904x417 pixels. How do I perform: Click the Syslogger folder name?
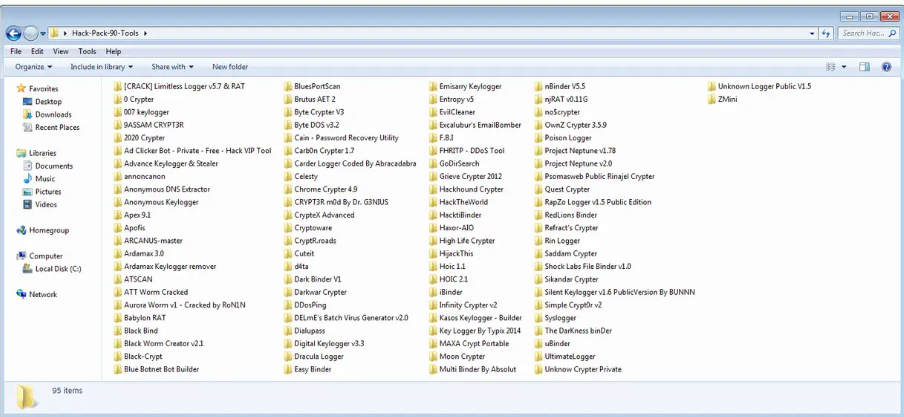[x=560, y=318]
